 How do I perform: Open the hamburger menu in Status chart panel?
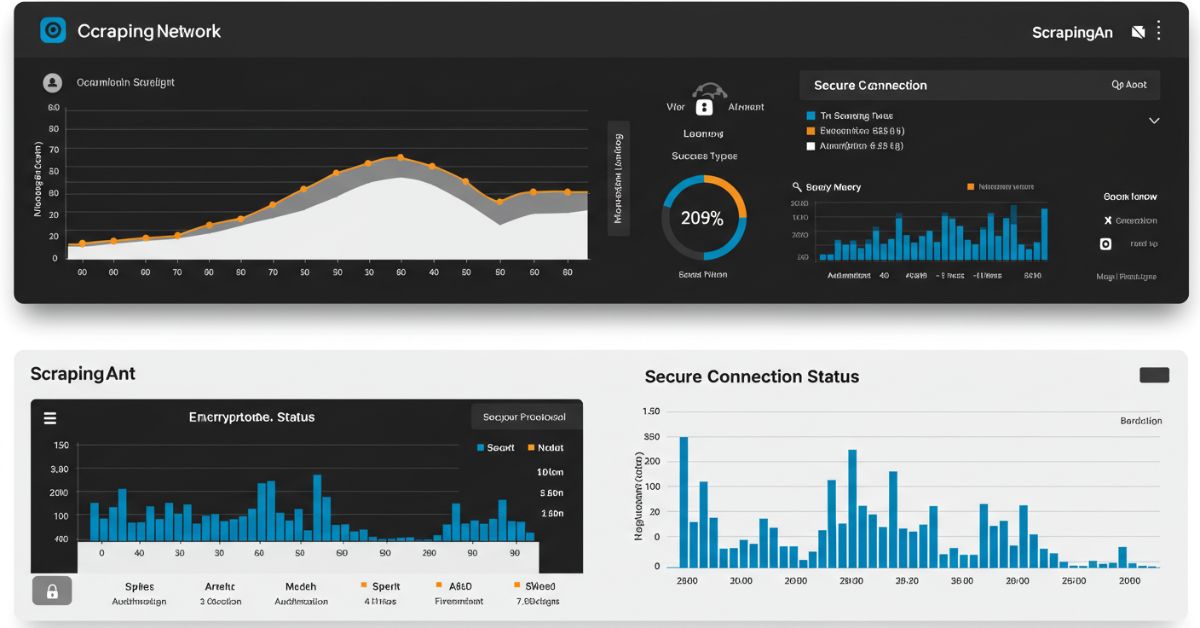tap(50, 418)
